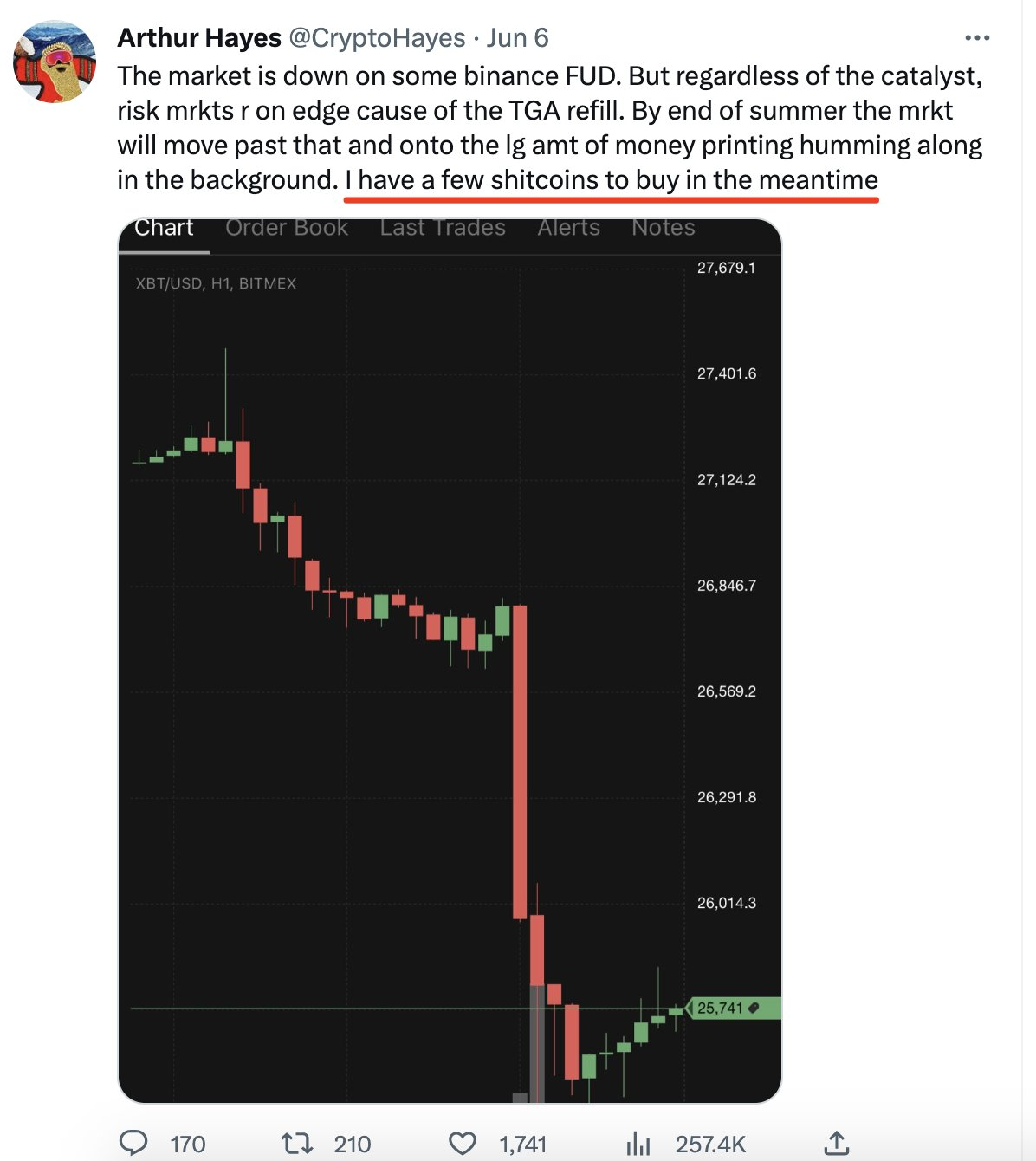Image resolution: width=1036 pixels, height=1161 pixels.
Task: Click the Jun 6 timestamp
Action: pos(517,38)
